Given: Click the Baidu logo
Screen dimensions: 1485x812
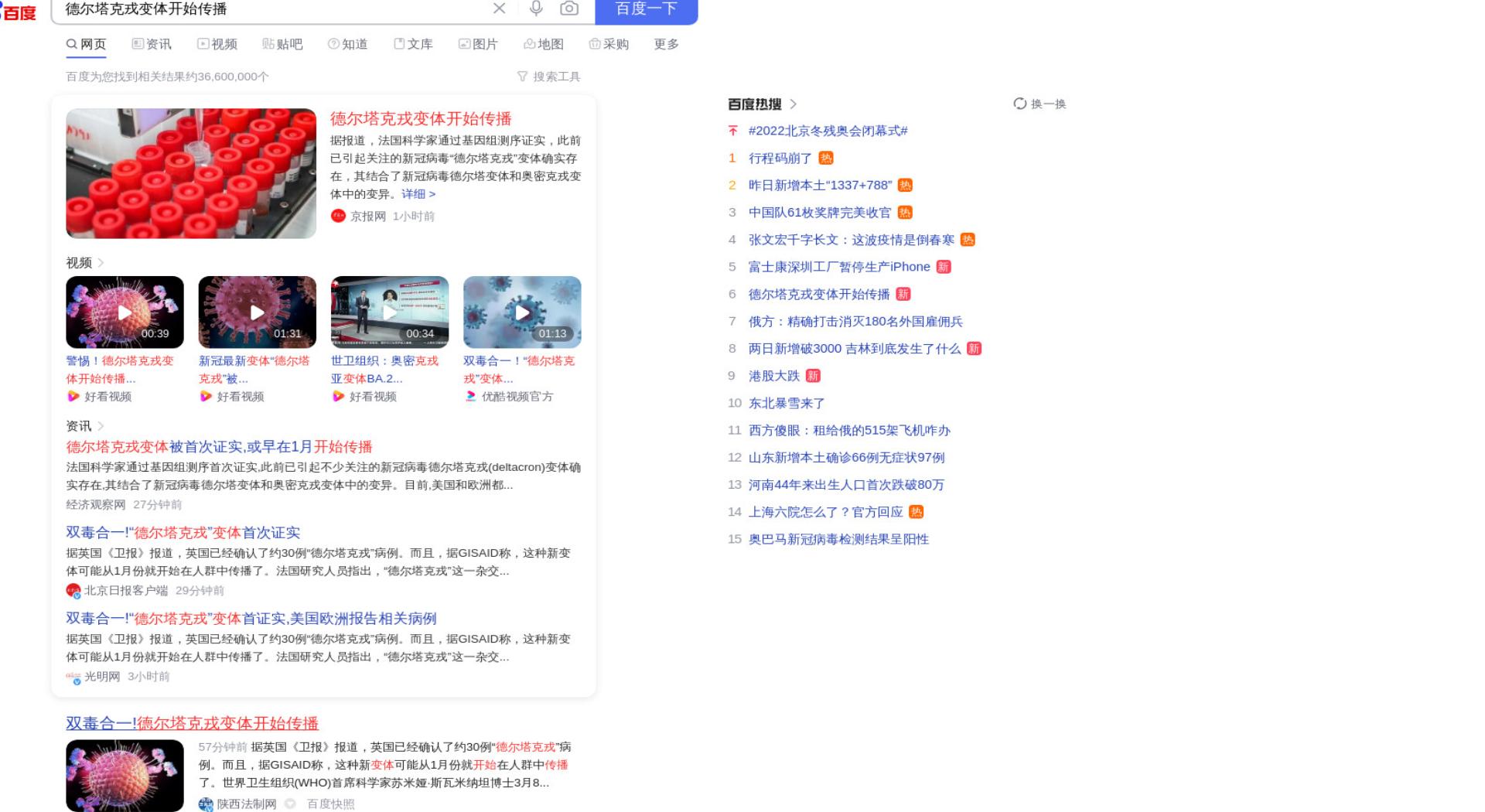Looking at the screenshot, I should [x=19, y=11].
